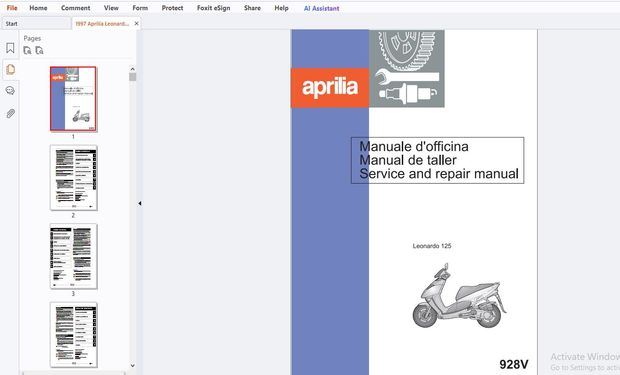This screenshot has height=375, width=620.
Task: Select page 1 thumbnail
Action: (73, 98)
